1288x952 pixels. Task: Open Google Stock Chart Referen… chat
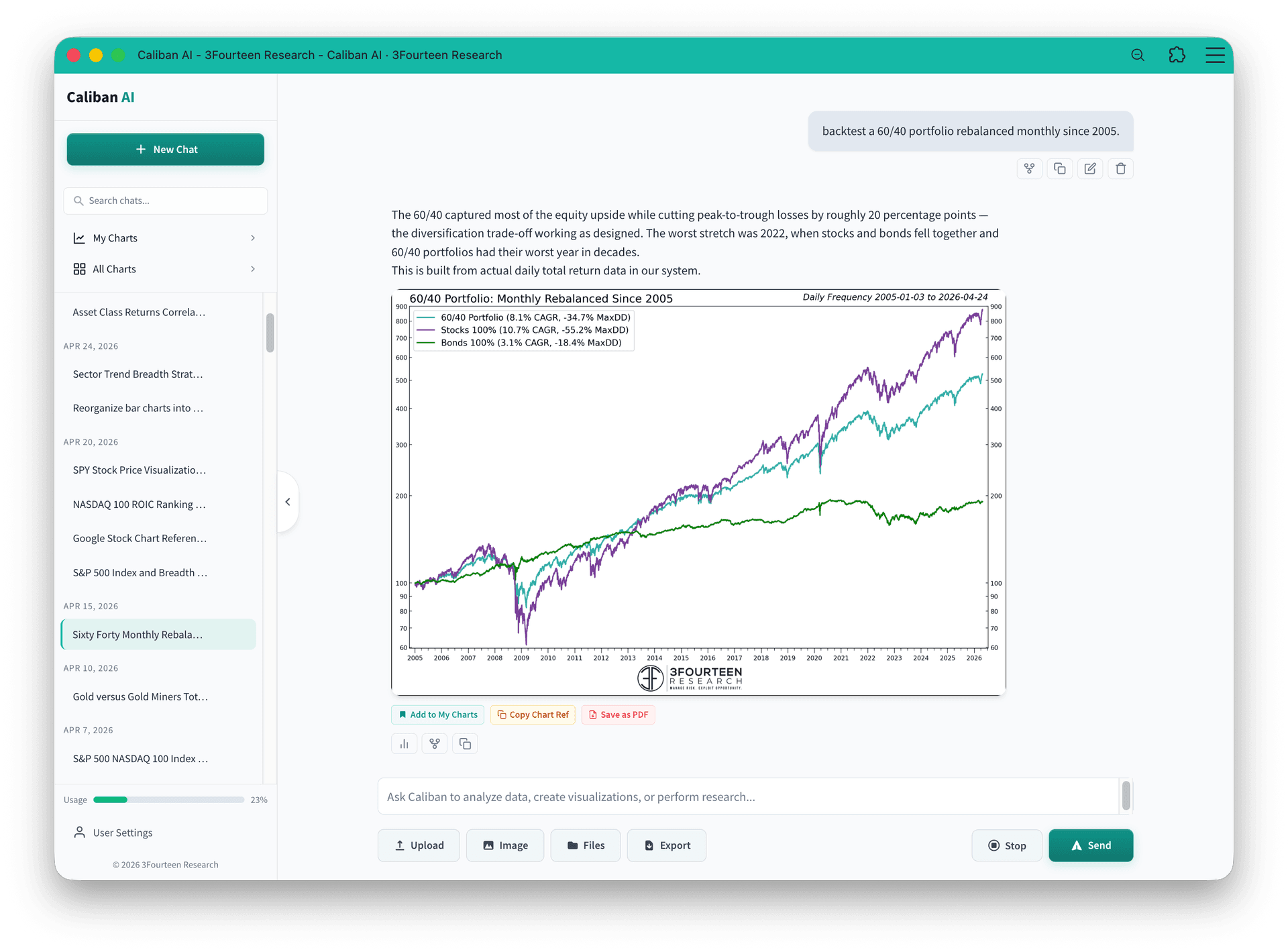click(158, 538)
